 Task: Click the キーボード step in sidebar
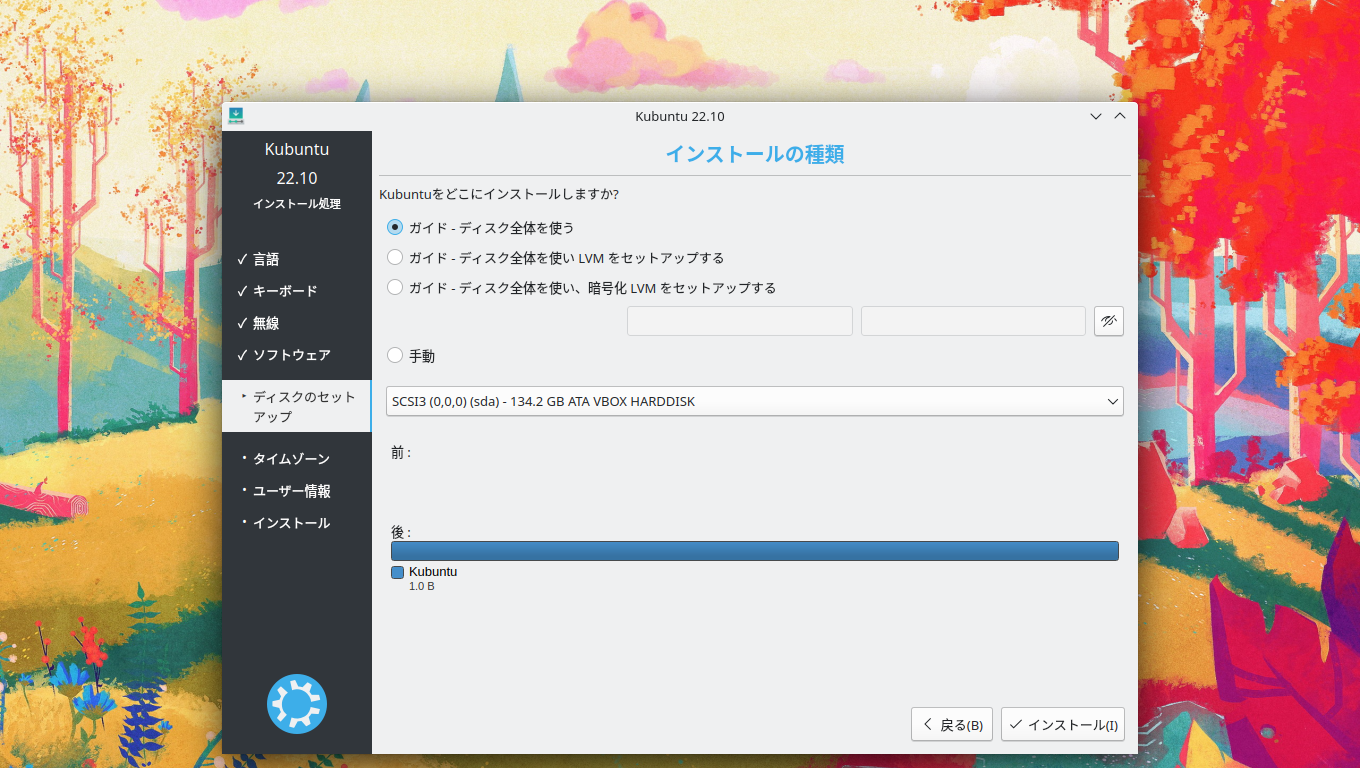pyautogui.click(x=285, y=291)
